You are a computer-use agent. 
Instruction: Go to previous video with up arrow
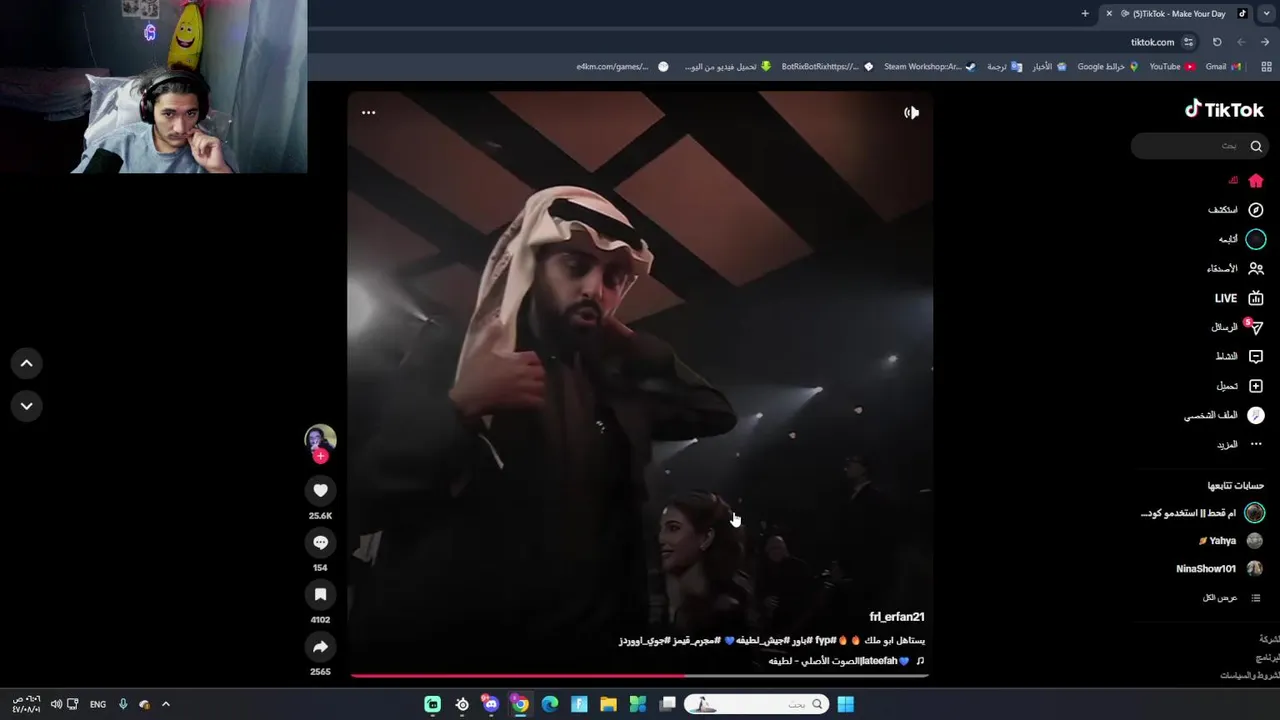[x=27, y=364]
